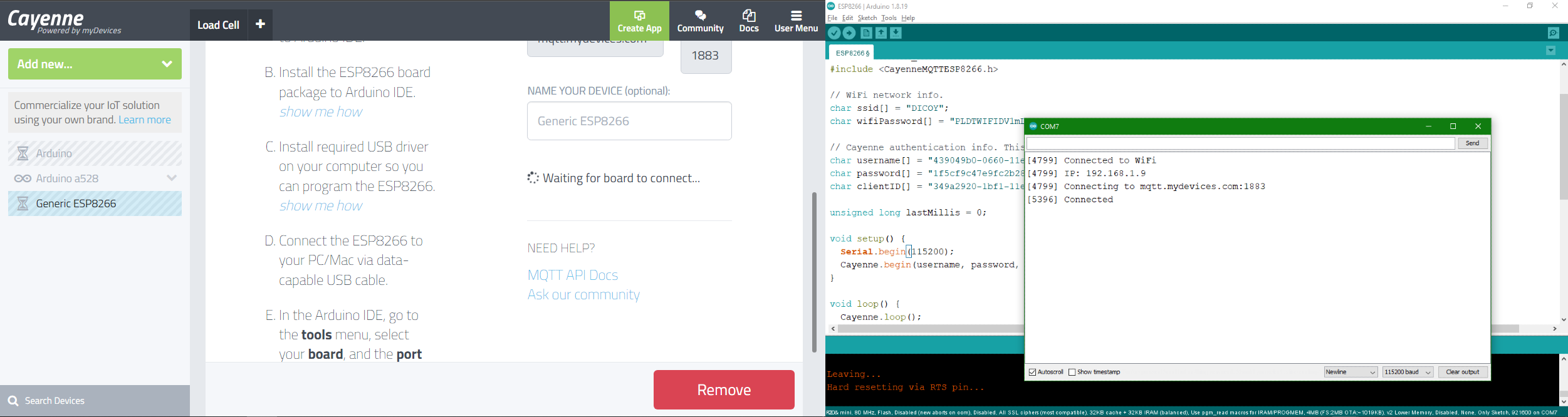Click the New sketch file icon
This screenshot has height=417, width=1568.
[866, 33]
